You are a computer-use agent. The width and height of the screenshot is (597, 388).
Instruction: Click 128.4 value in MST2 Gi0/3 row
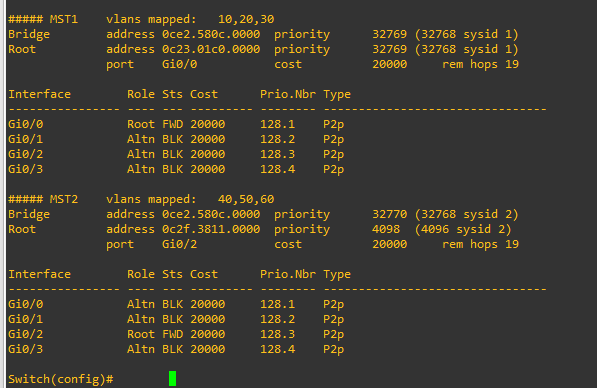pos(278,349)
